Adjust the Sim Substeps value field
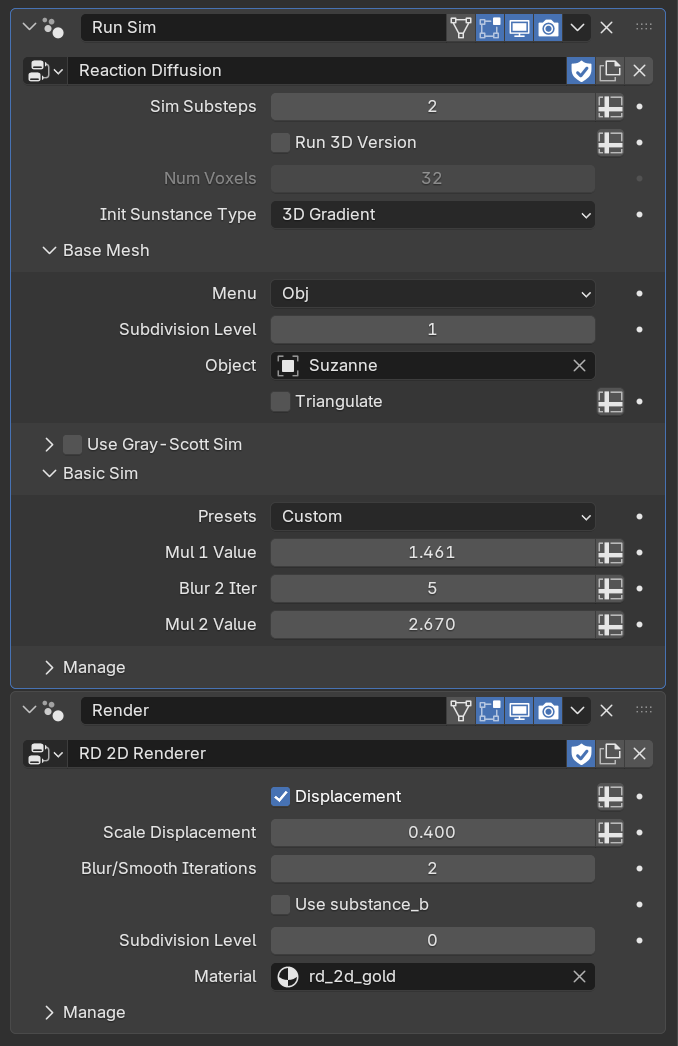The image size is (678, 1046). point(432,107)
